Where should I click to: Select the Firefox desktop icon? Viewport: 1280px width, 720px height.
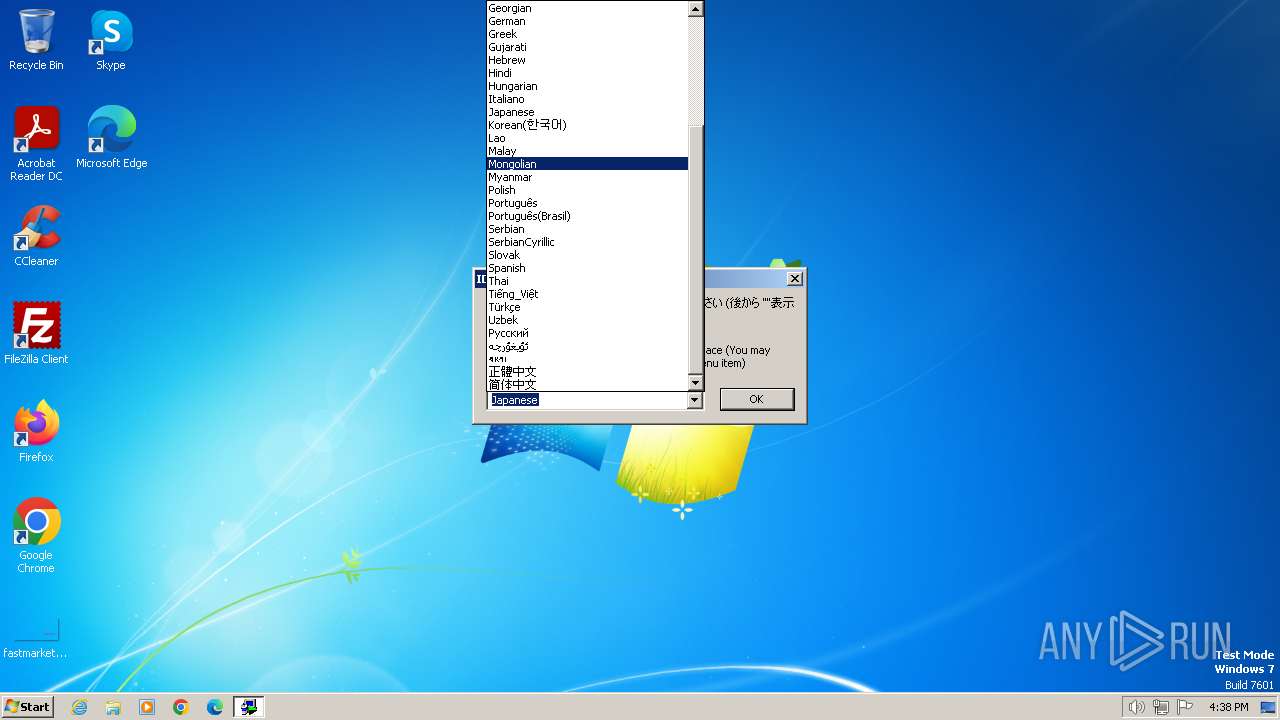click(x=36, y=431)
